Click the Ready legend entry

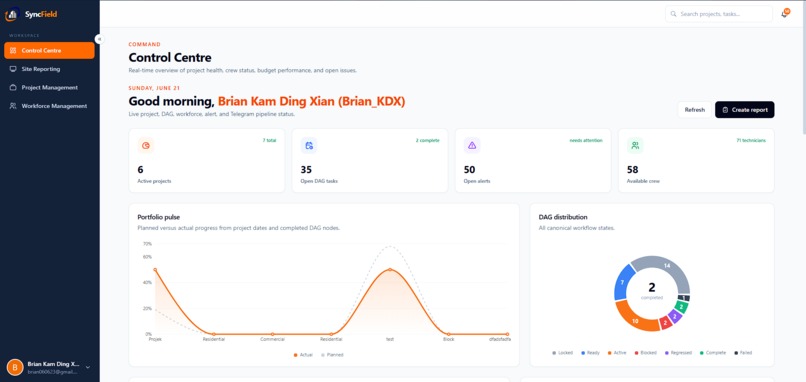590,353
